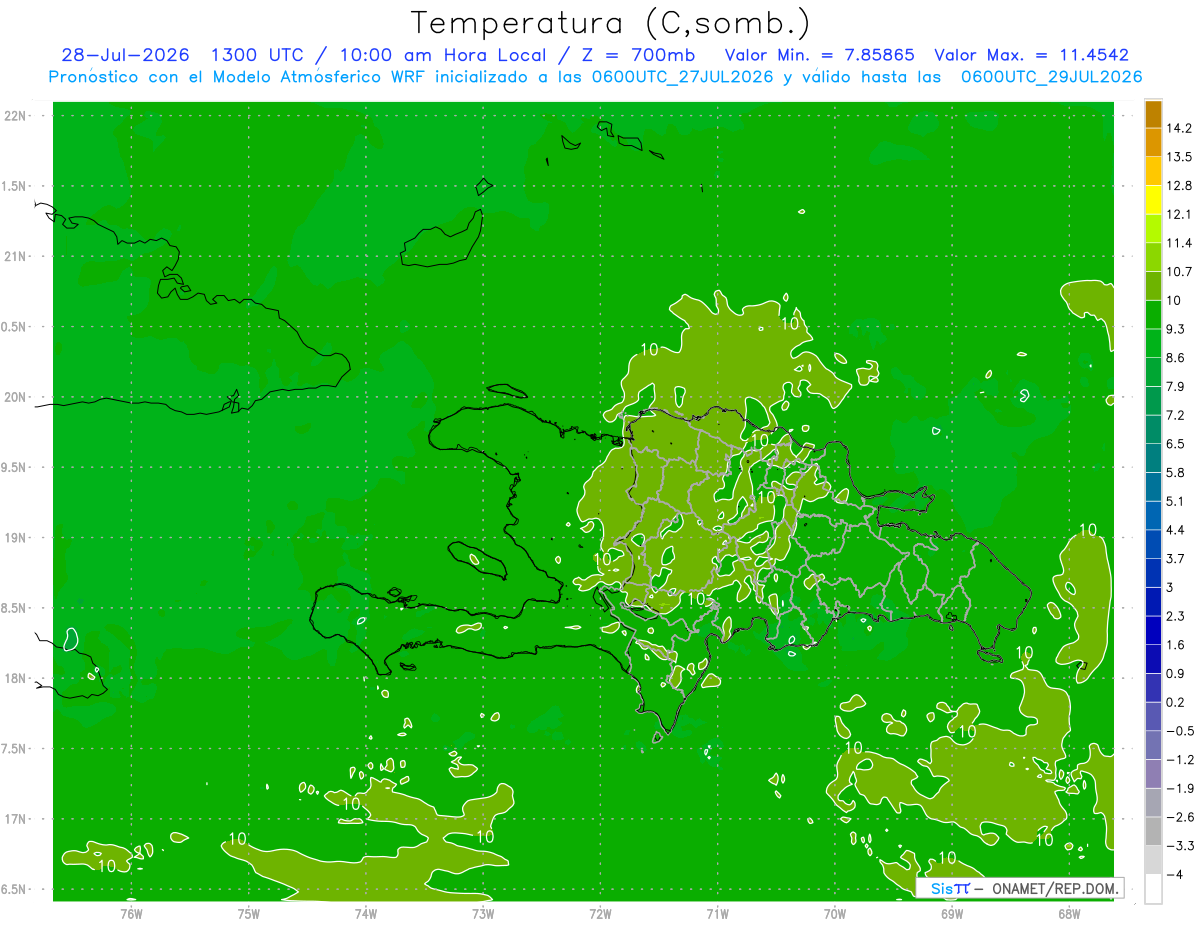
Task: Click the "5.1" color scale value
Action: click(x=1176, y=501)
